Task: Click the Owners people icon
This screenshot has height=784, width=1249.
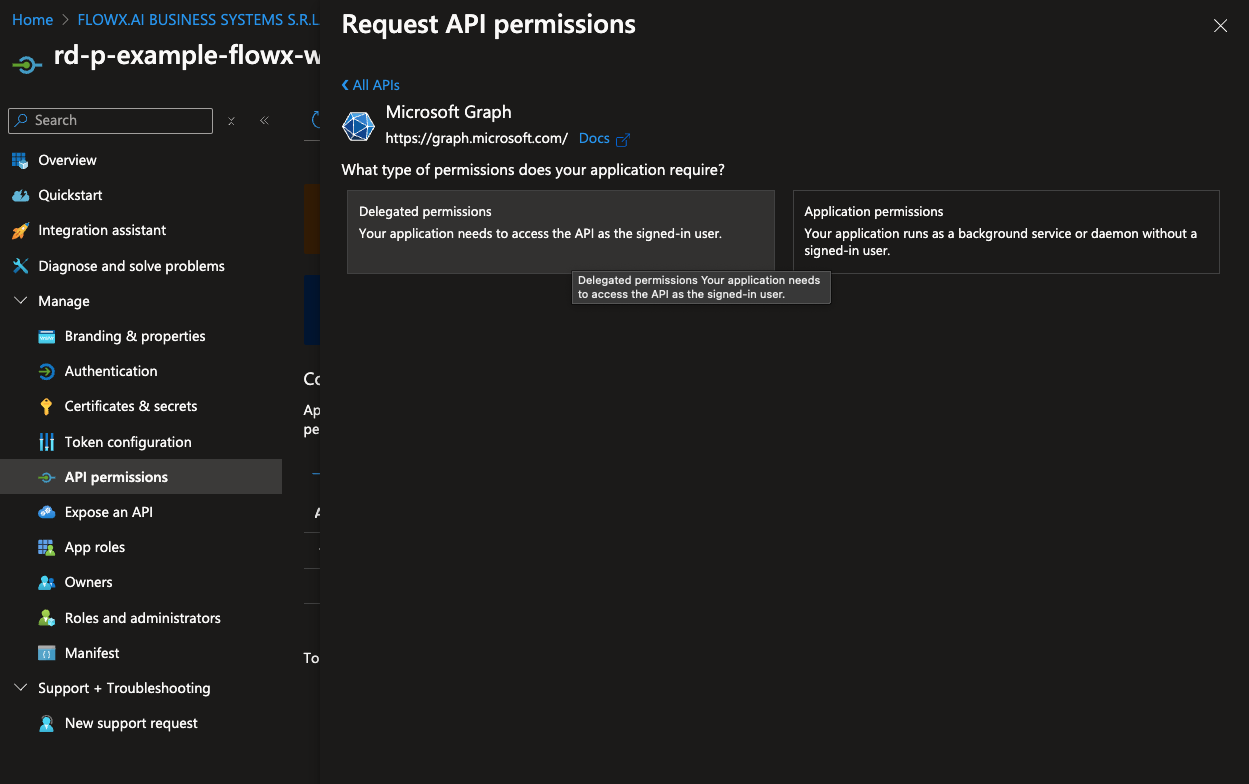Action: point(46,582)
